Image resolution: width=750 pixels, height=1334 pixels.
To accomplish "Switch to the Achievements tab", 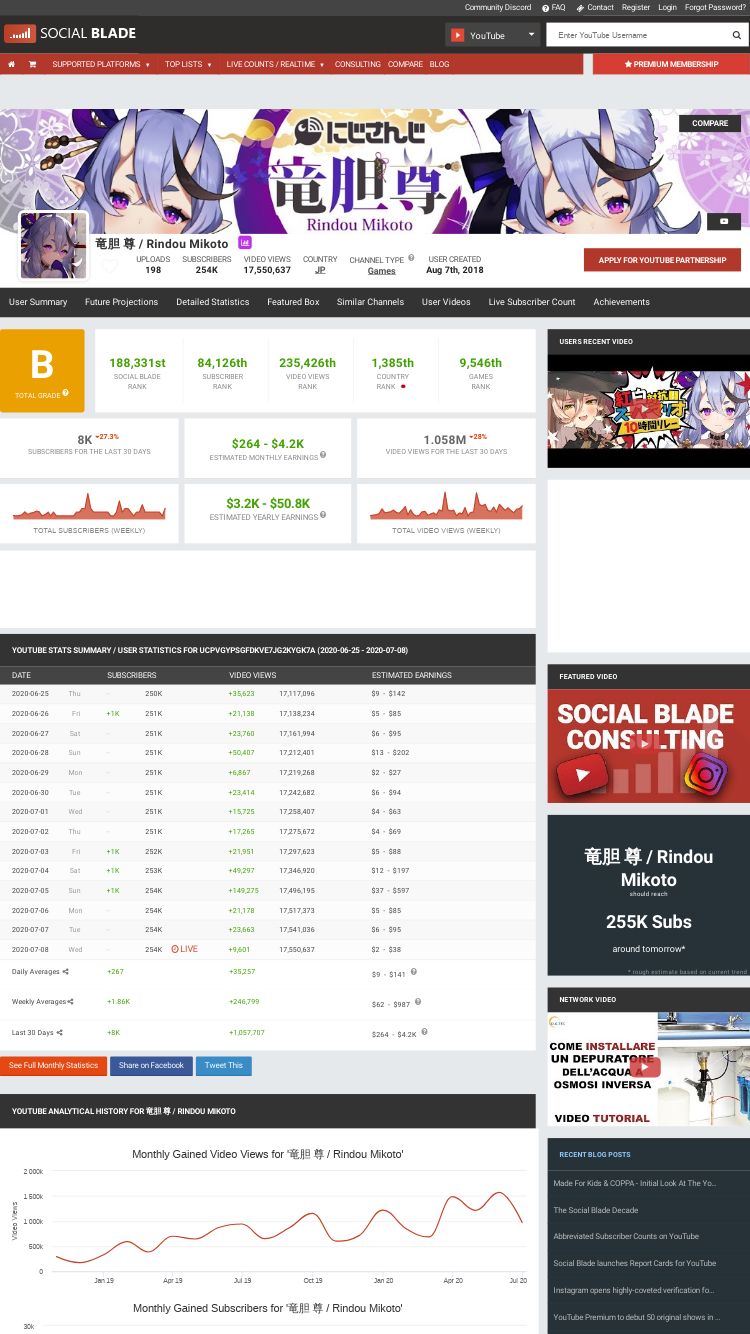I will coord(621,302).
